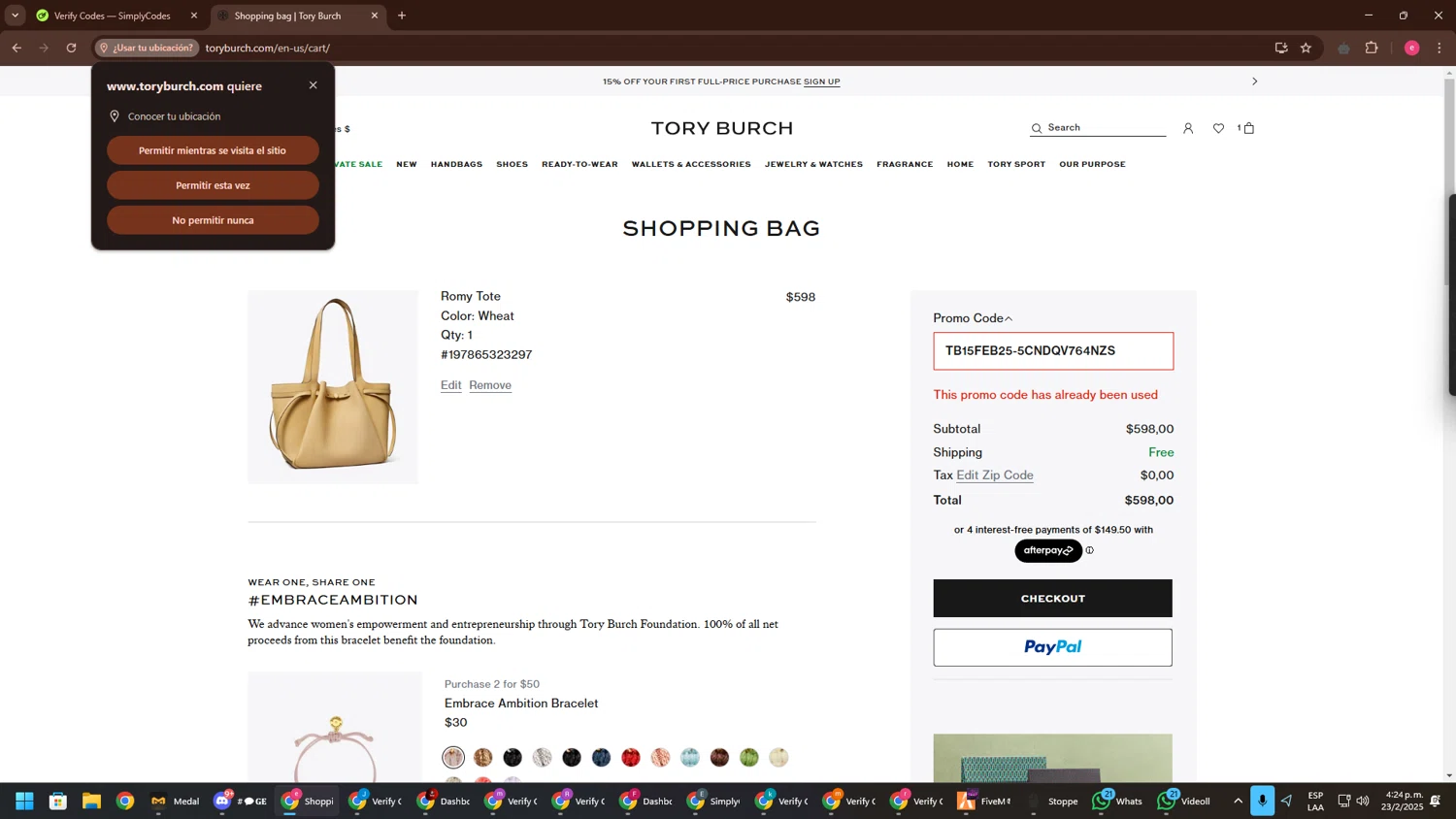Open the notifications bell

pos(1435,801)
